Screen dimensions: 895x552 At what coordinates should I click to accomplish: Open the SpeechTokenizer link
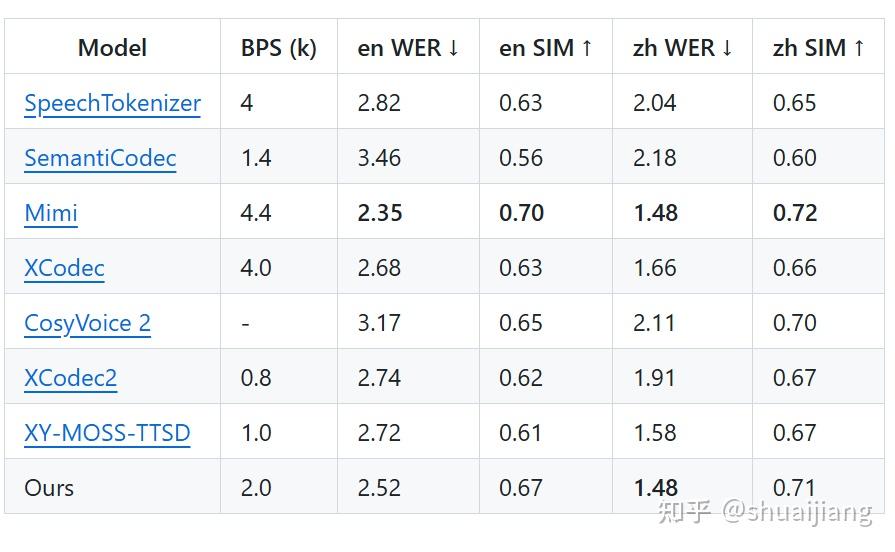[x=112, y=103]
